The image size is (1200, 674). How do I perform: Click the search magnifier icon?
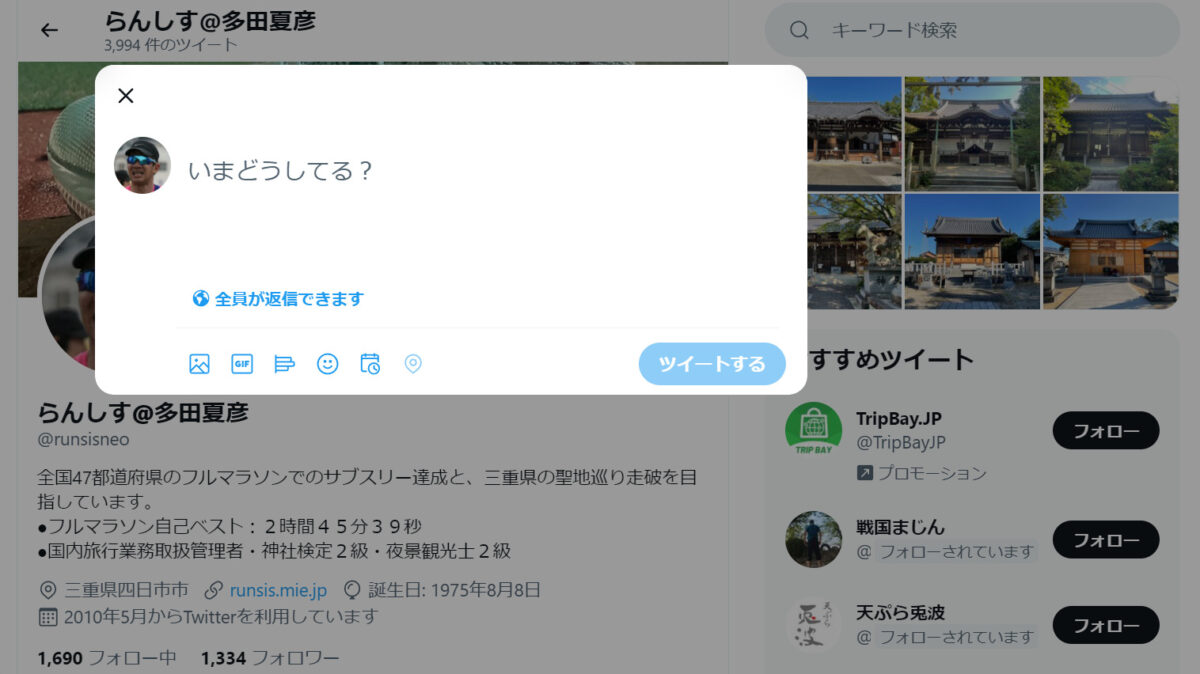(798, 30)
